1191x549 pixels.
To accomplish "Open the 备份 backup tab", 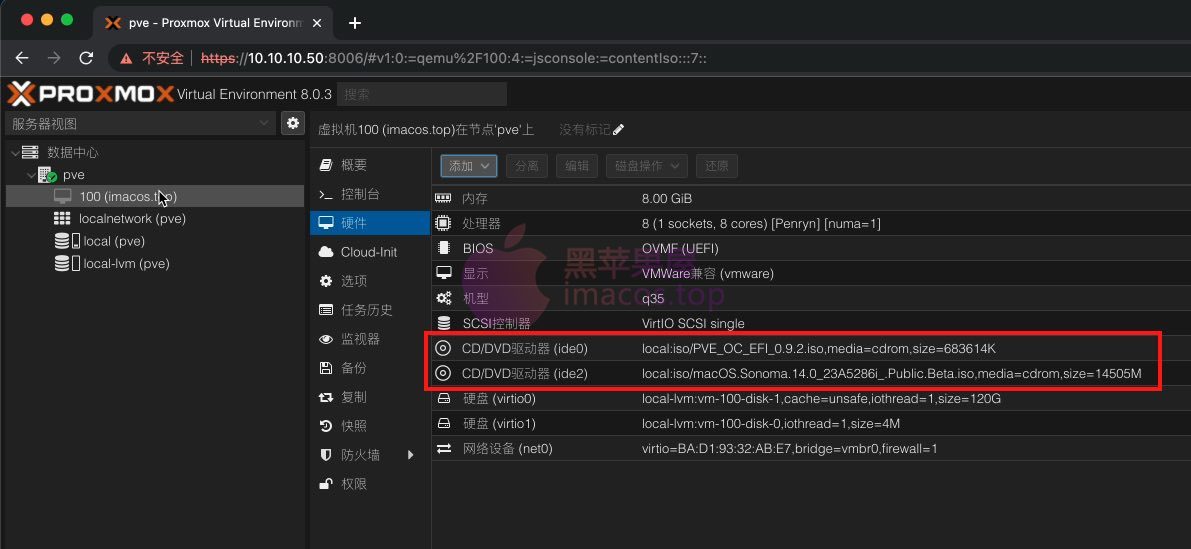I will tap(370, 368).
